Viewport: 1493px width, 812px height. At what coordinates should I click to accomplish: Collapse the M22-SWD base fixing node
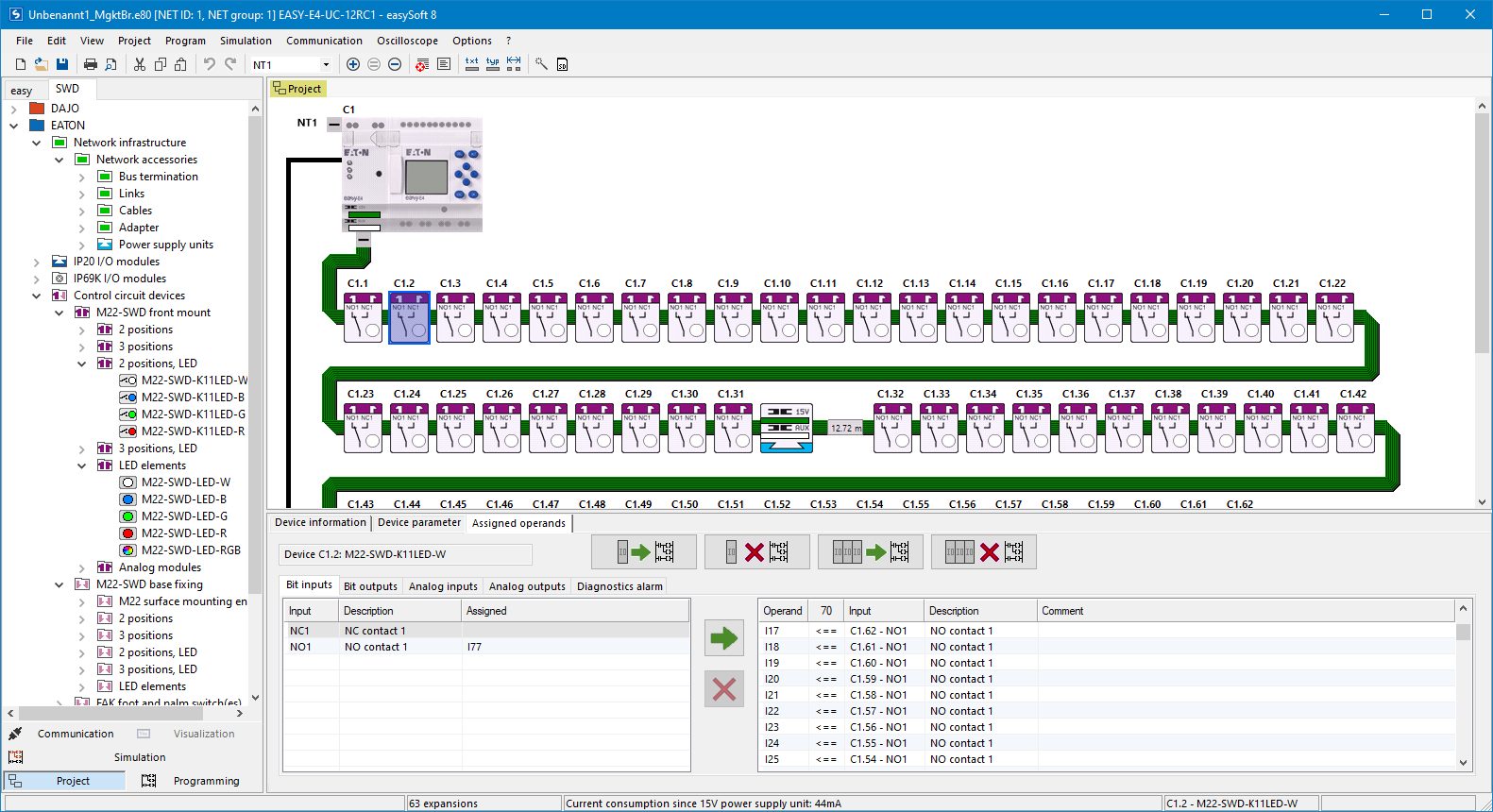(x=59, y=584)
